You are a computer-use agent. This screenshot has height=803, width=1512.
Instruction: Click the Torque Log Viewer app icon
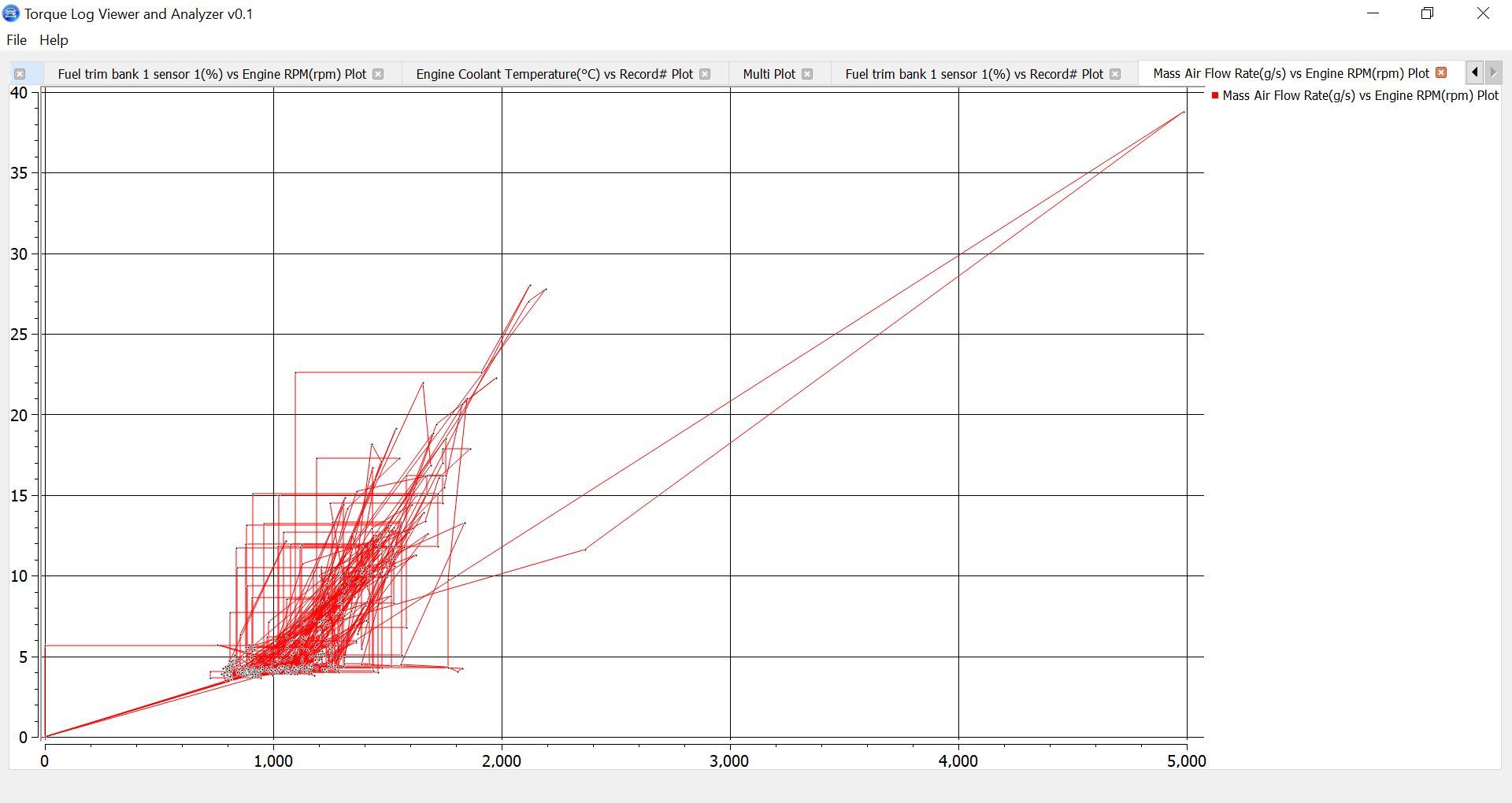[x=11, y=13]
